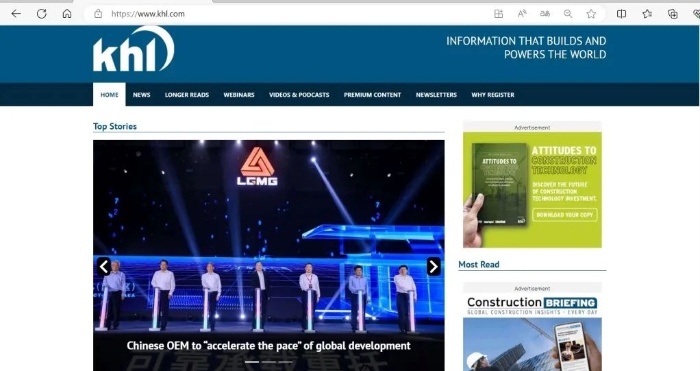Go back using the browser back arrow
Image resolution: width=700 pixels, height=371 pixels.
click(x=16, y=14)
